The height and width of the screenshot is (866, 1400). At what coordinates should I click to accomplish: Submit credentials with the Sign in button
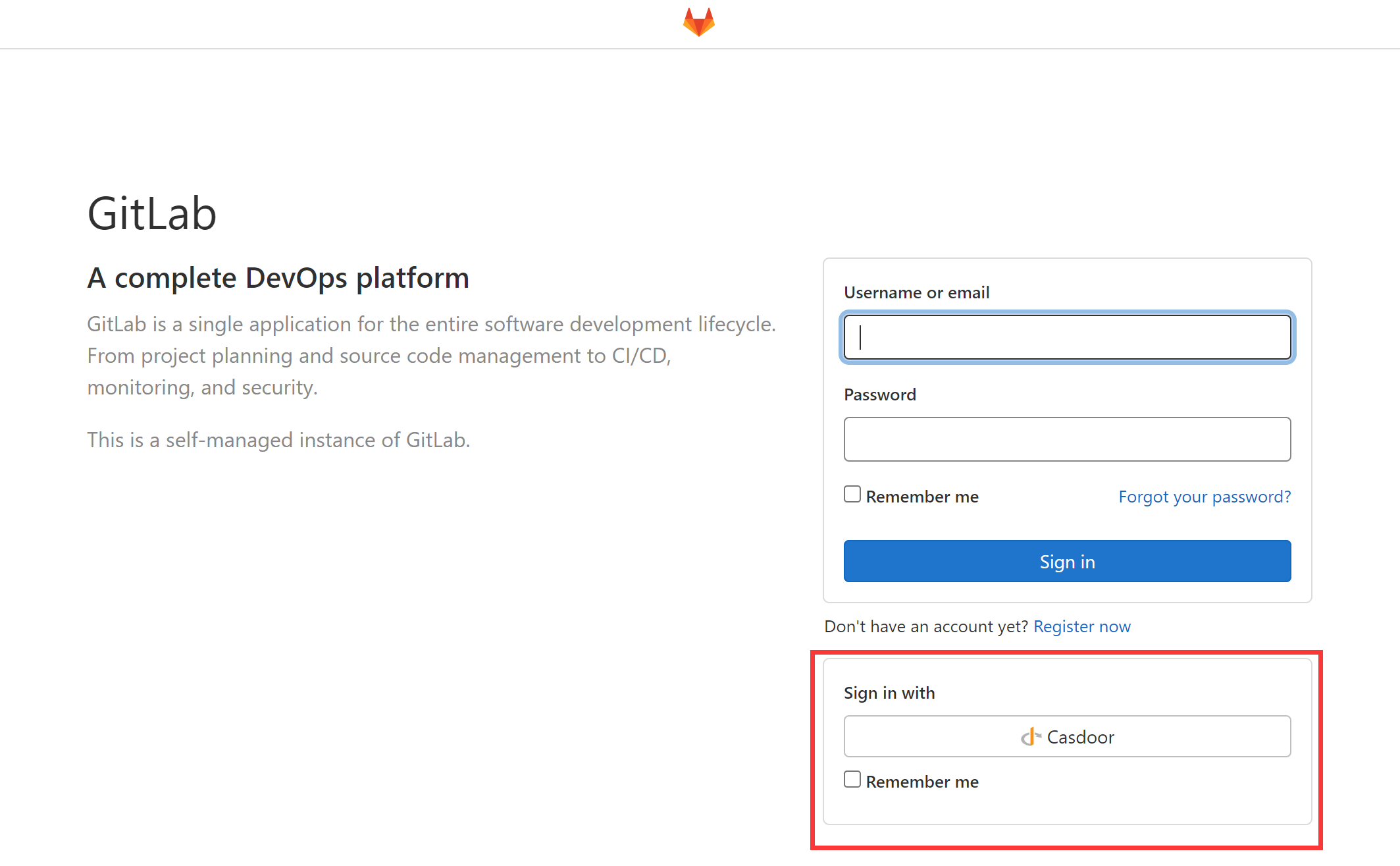pyautogui.click(x=1066, y=561)
